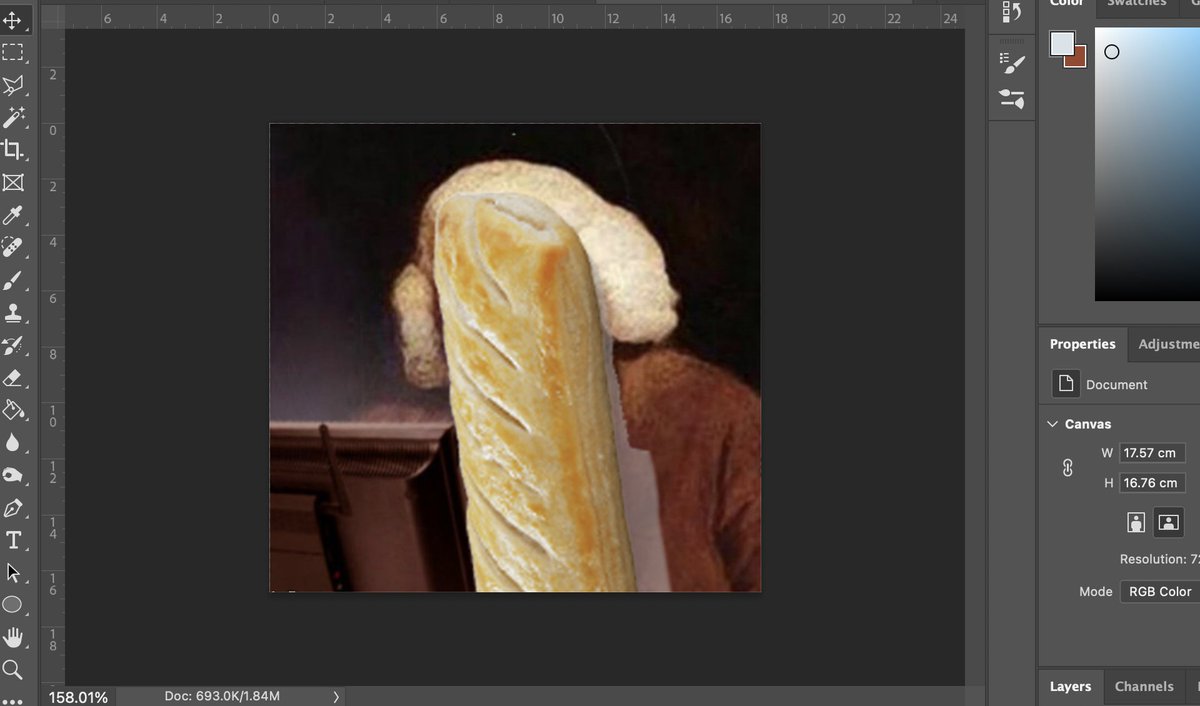Select the Sponge tool
The width and height of the screenshot is (1200, 706).
(x=13, y=475)
